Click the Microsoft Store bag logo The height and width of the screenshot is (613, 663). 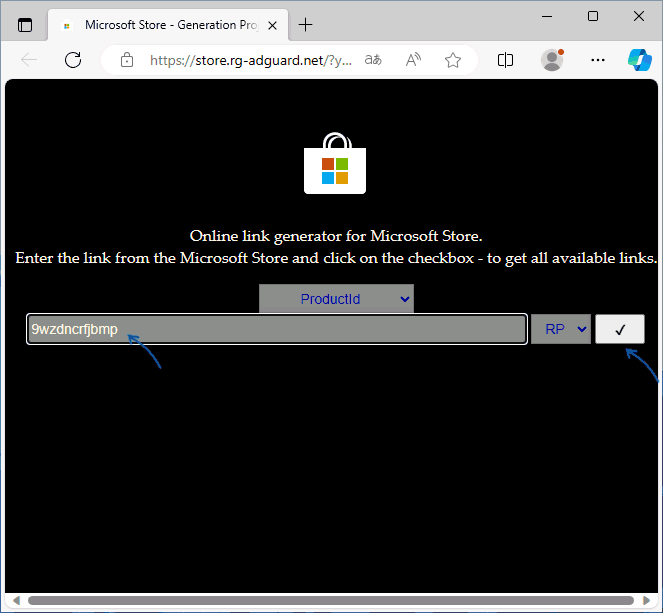coord(335,164)
